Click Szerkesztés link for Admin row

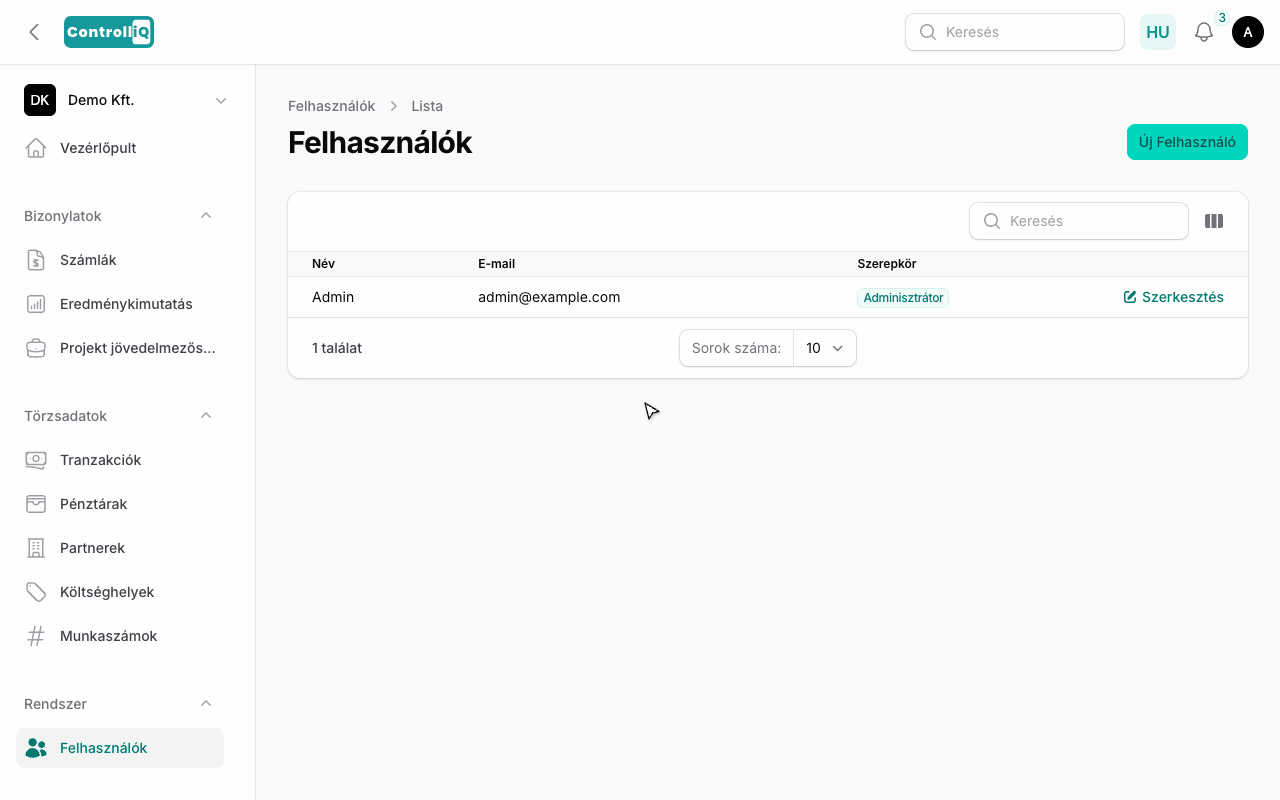[x=1174, y=297]
